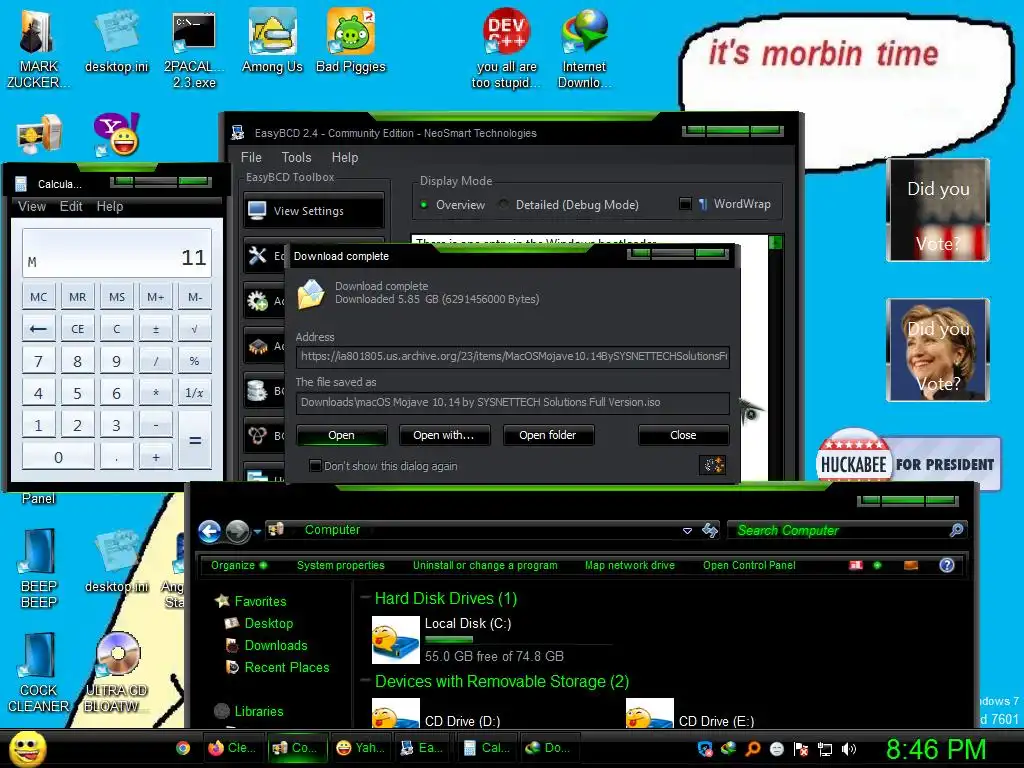Click the View Settings toolbox button in EasyBCD

point(313,210)
